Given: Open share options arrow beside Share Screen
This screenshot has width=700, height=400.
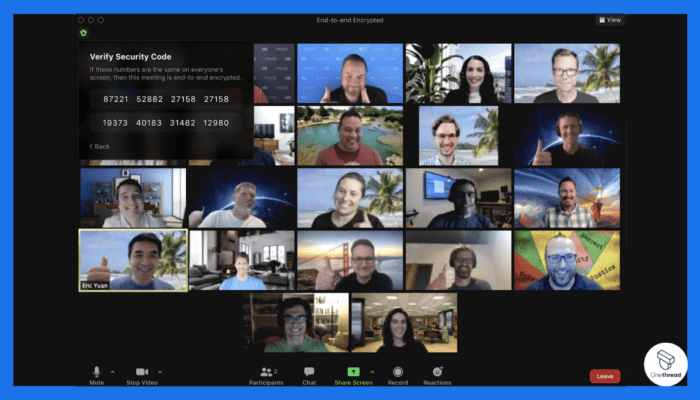Looking at the screenshot, I should tap(372, 371).
